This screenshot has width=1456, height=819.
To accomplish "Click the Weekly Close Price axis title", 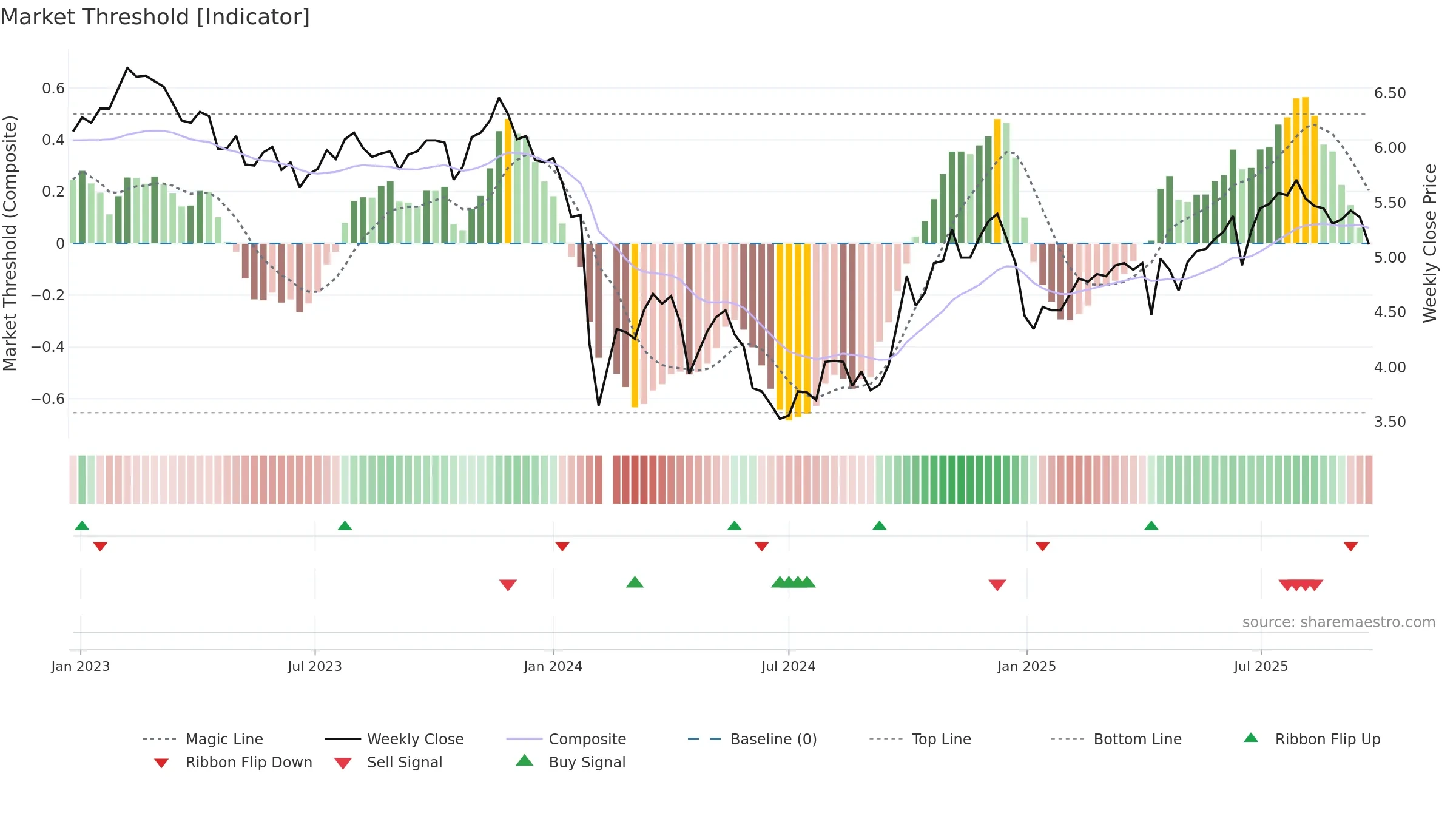I will pos(1430,243).
